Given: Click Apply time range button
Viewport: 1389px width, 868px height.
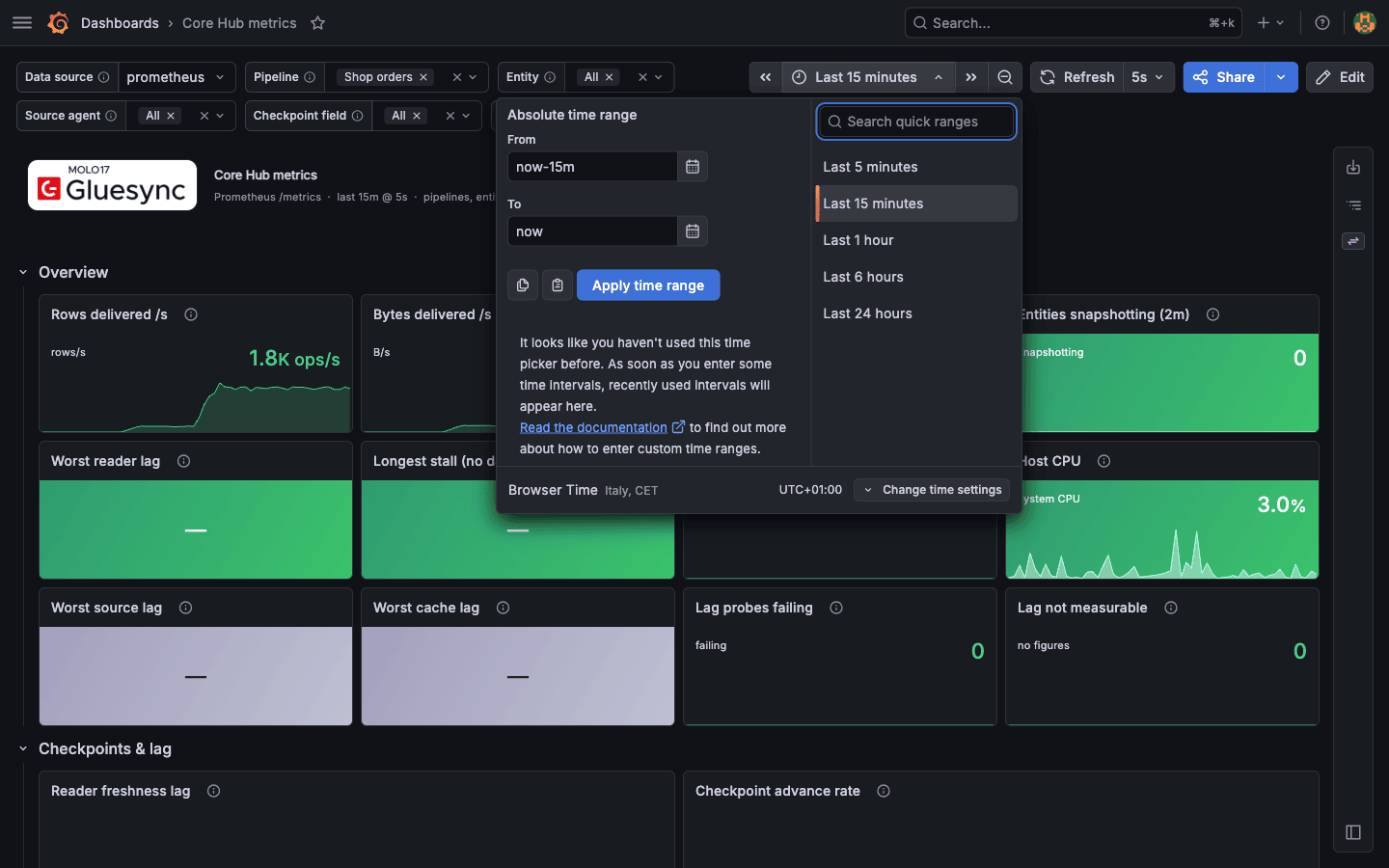Looking at the screenshot, I should 648,285.
